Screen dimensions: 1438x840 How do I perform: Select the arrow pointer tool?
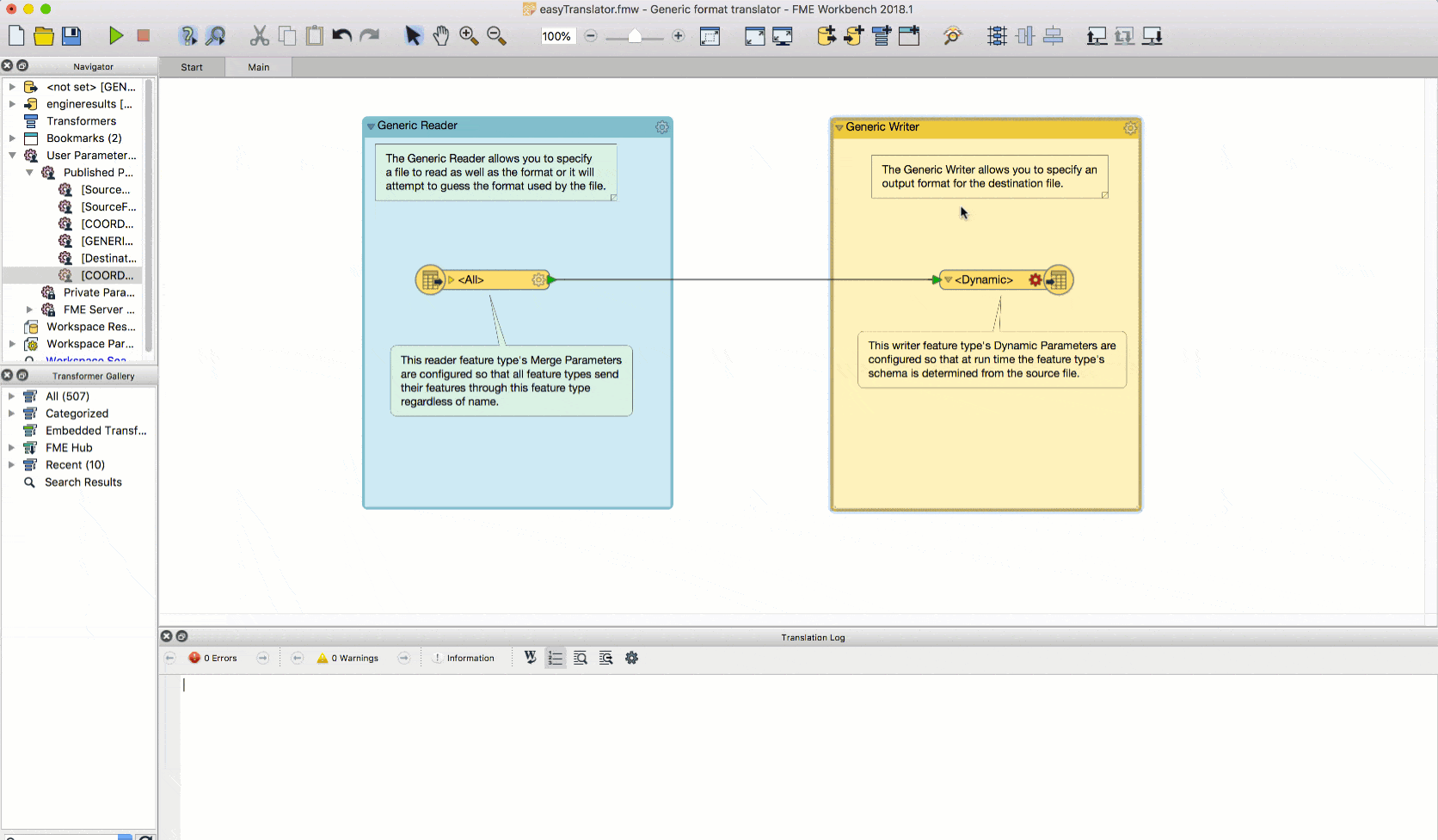click(414, 36)
